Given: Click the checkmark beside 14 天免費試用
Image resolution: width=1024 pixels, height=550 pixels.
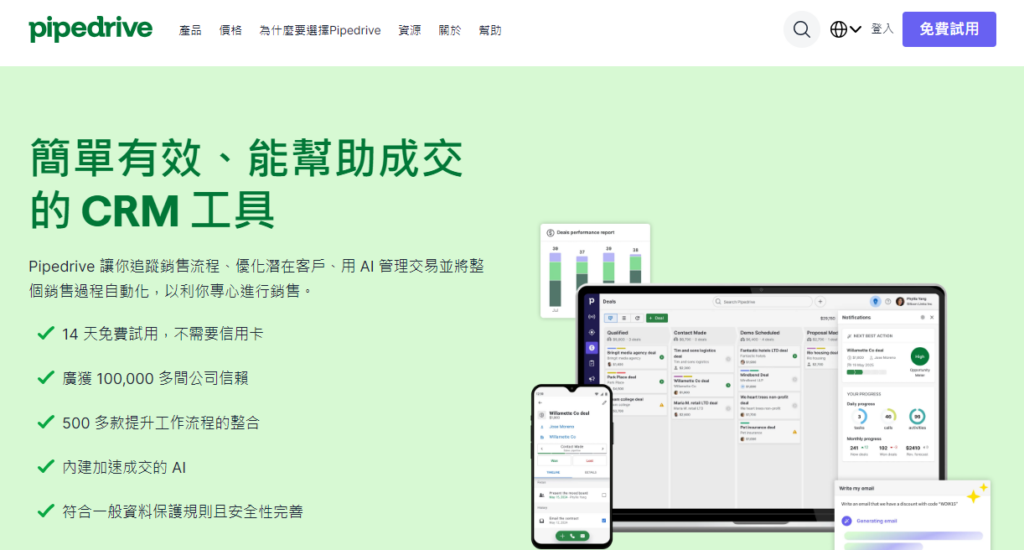Looking at the screenshot, I should pyautogui.click(x=46, y=334).
